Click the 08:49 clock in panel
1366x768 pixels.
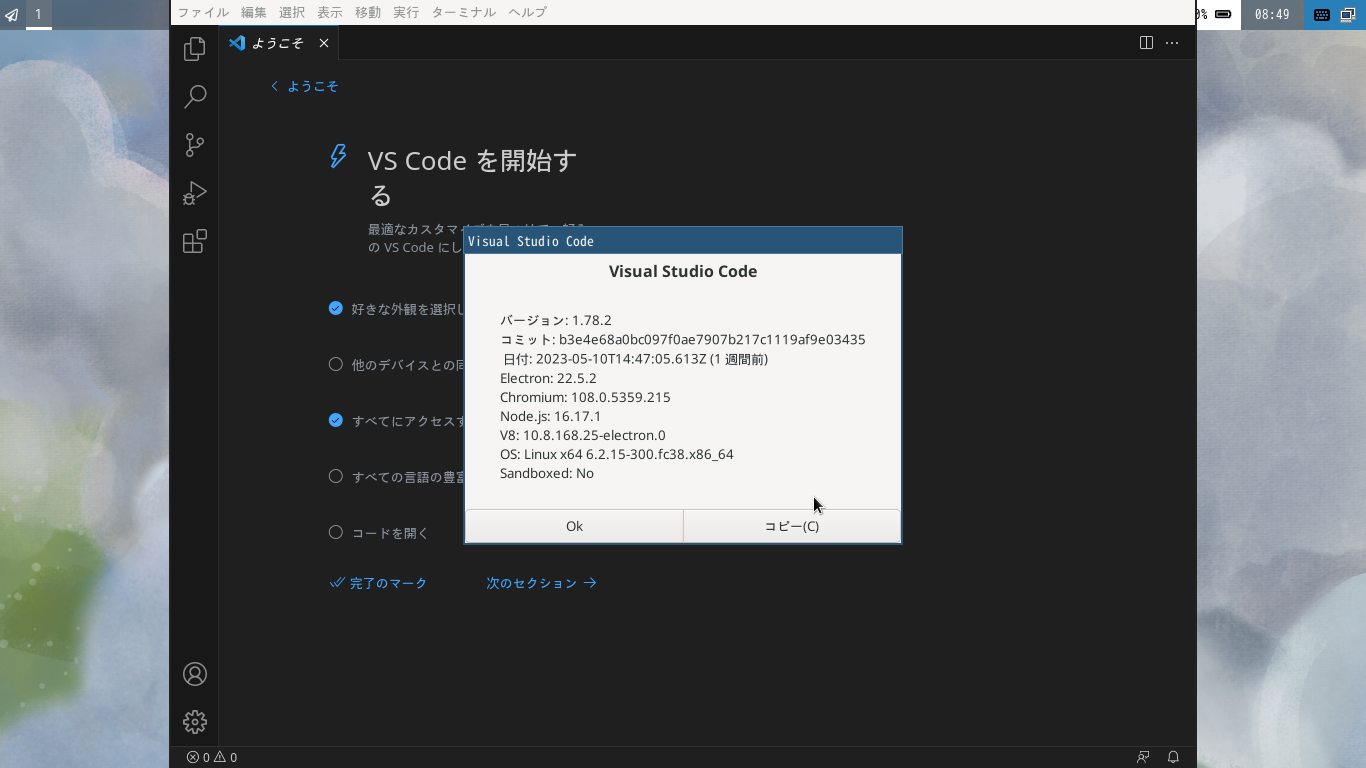pyautogui.click(x=1271, y=14)
